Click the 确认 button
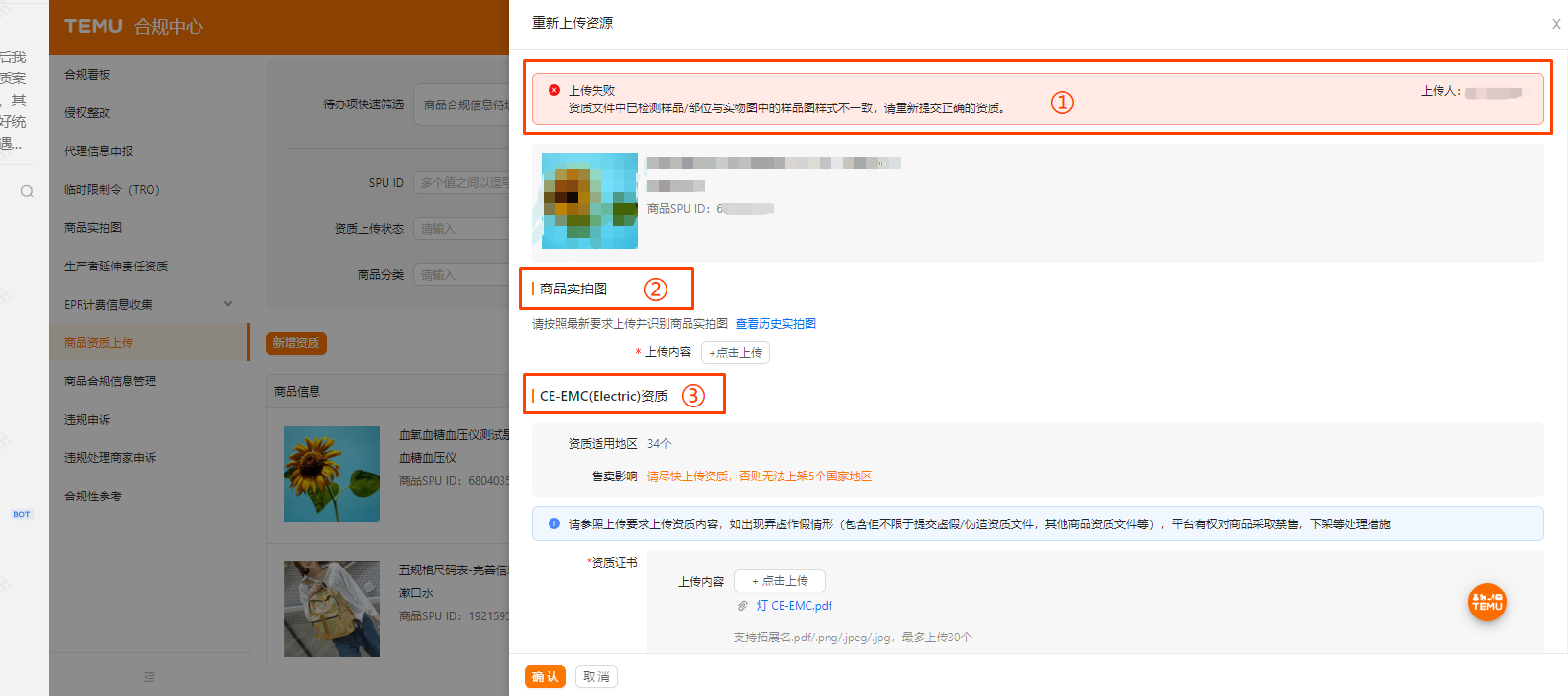 click(545, 677)
